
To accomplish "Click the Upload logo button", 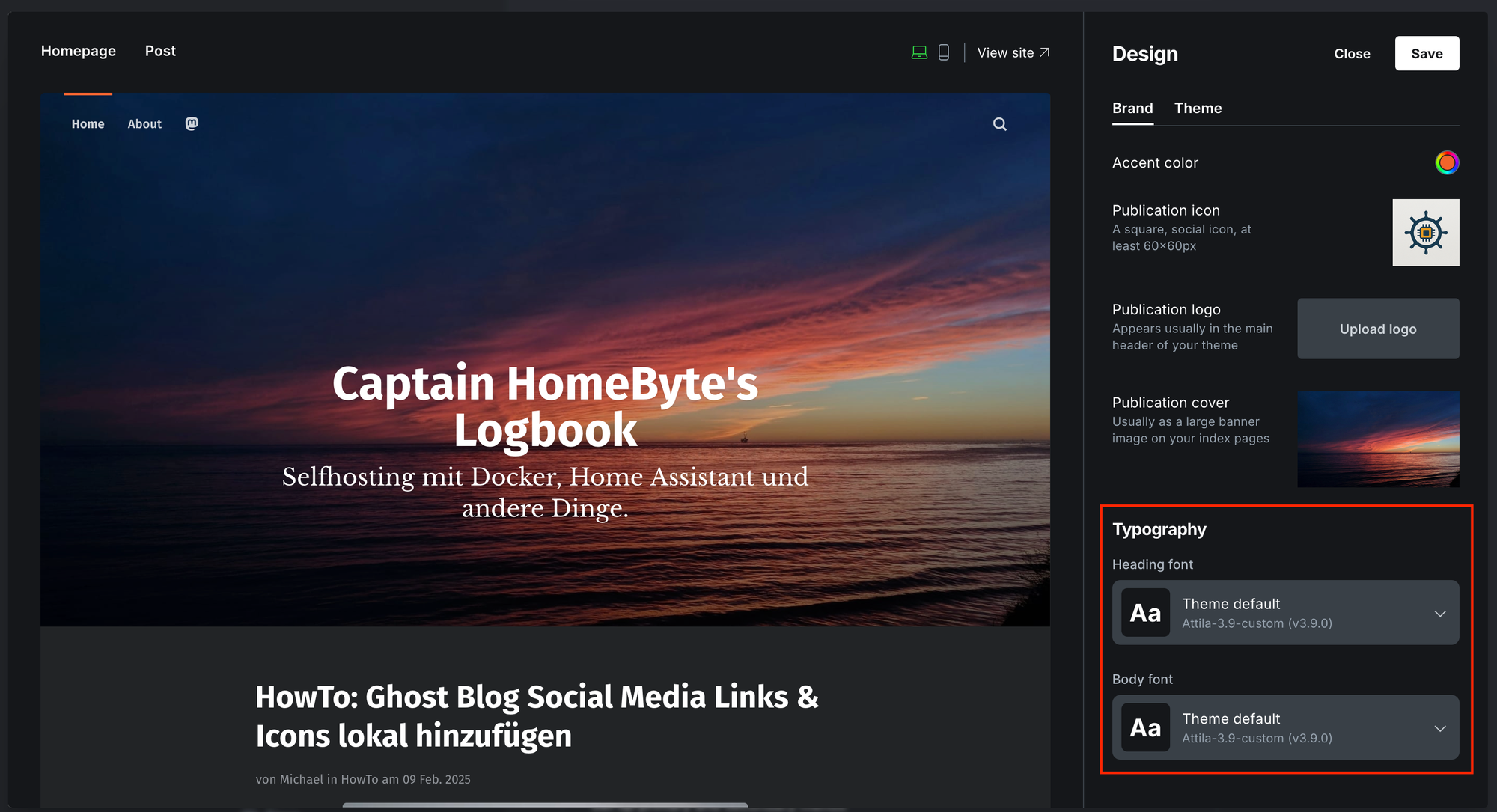I will [1377, 329].
